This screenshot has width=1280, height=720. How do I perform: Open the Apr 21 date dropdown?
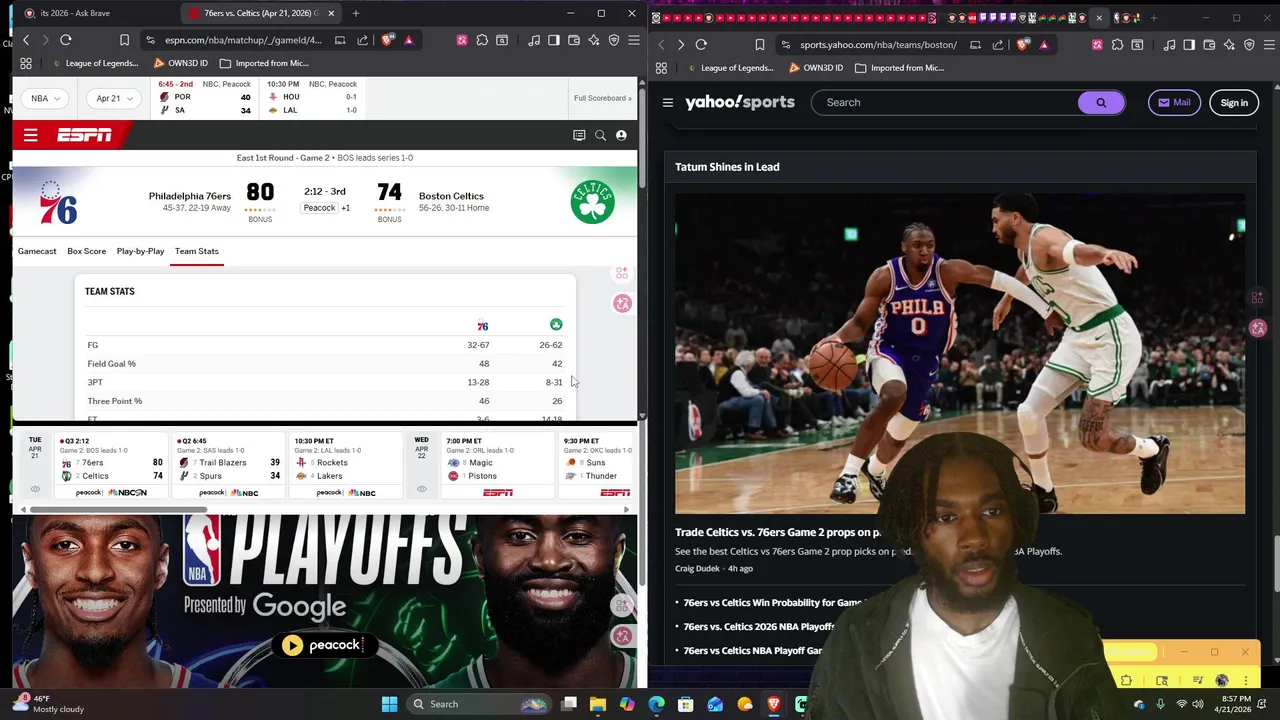(x=114, y=98)
